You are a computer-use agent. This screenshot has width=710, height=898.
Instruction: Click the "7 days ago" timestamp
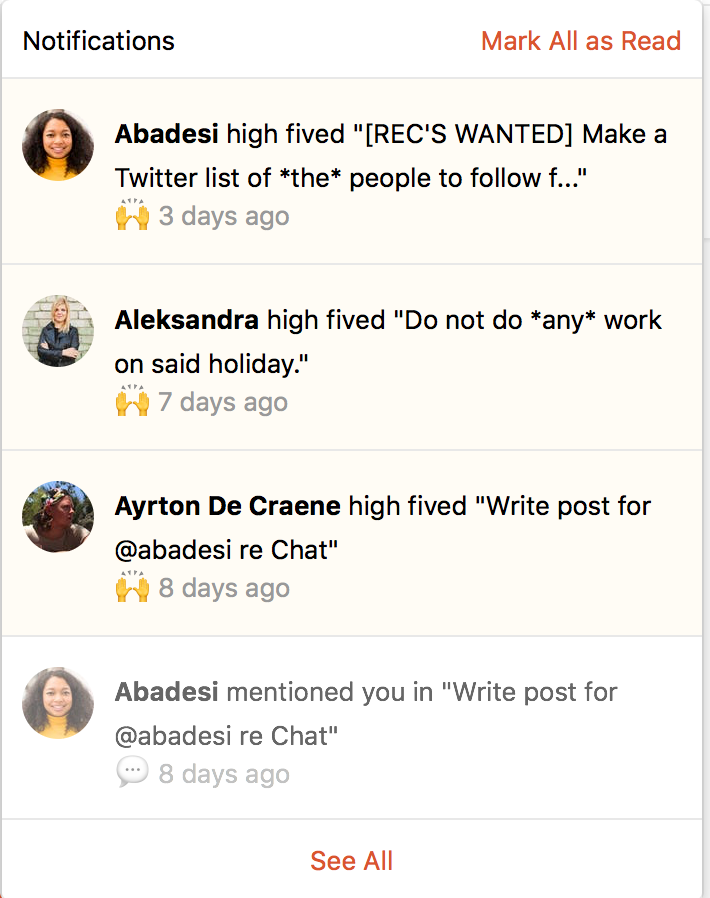tap(223, 402)
